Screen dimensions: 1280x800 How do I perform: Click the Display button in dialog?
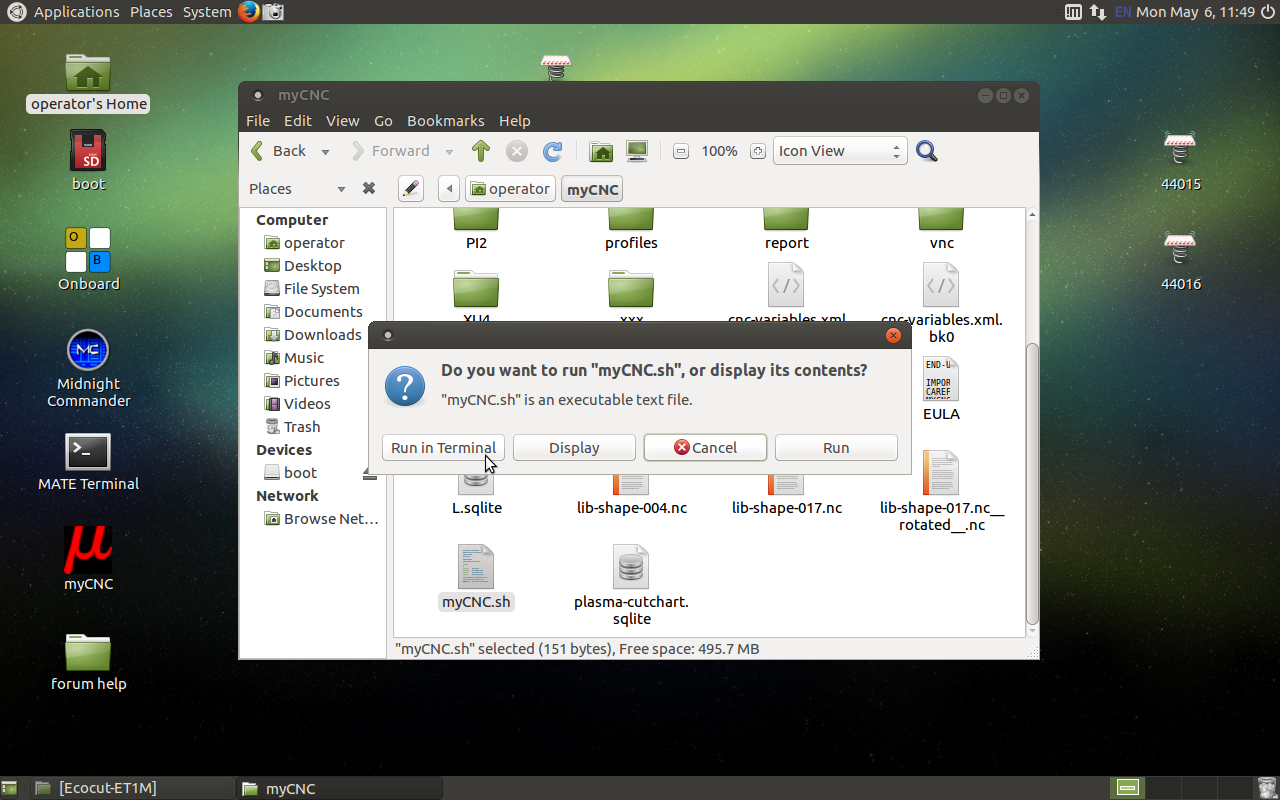coord(574,448)
